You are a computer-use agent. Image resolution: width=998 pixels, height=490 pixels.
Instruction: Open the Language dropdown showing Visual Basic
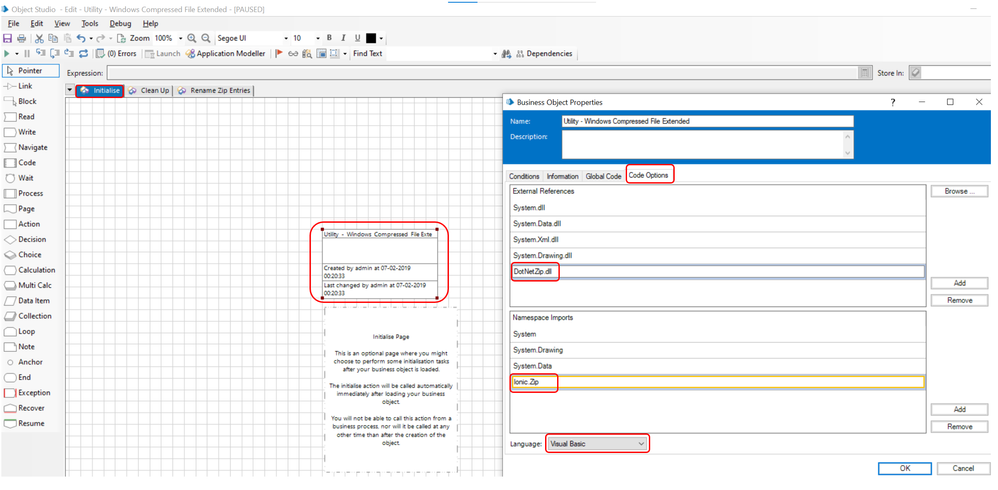(597, 444)
